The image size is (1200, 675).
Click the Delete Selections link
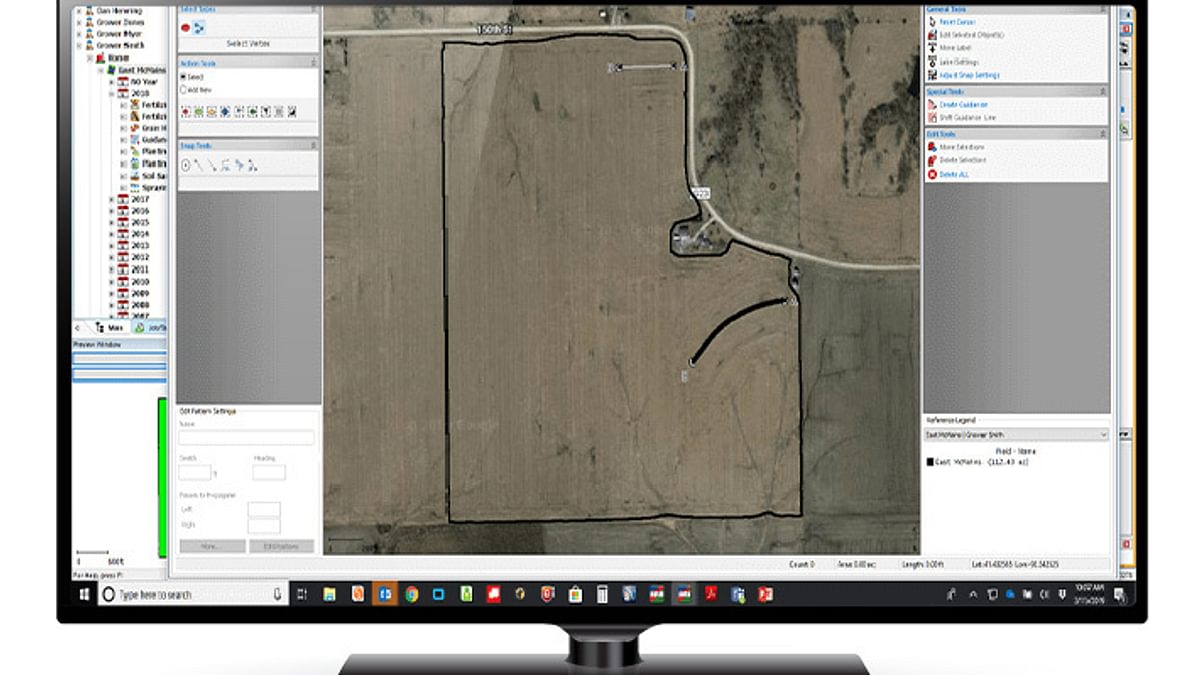pyautogui.click(x=964, y=160)
